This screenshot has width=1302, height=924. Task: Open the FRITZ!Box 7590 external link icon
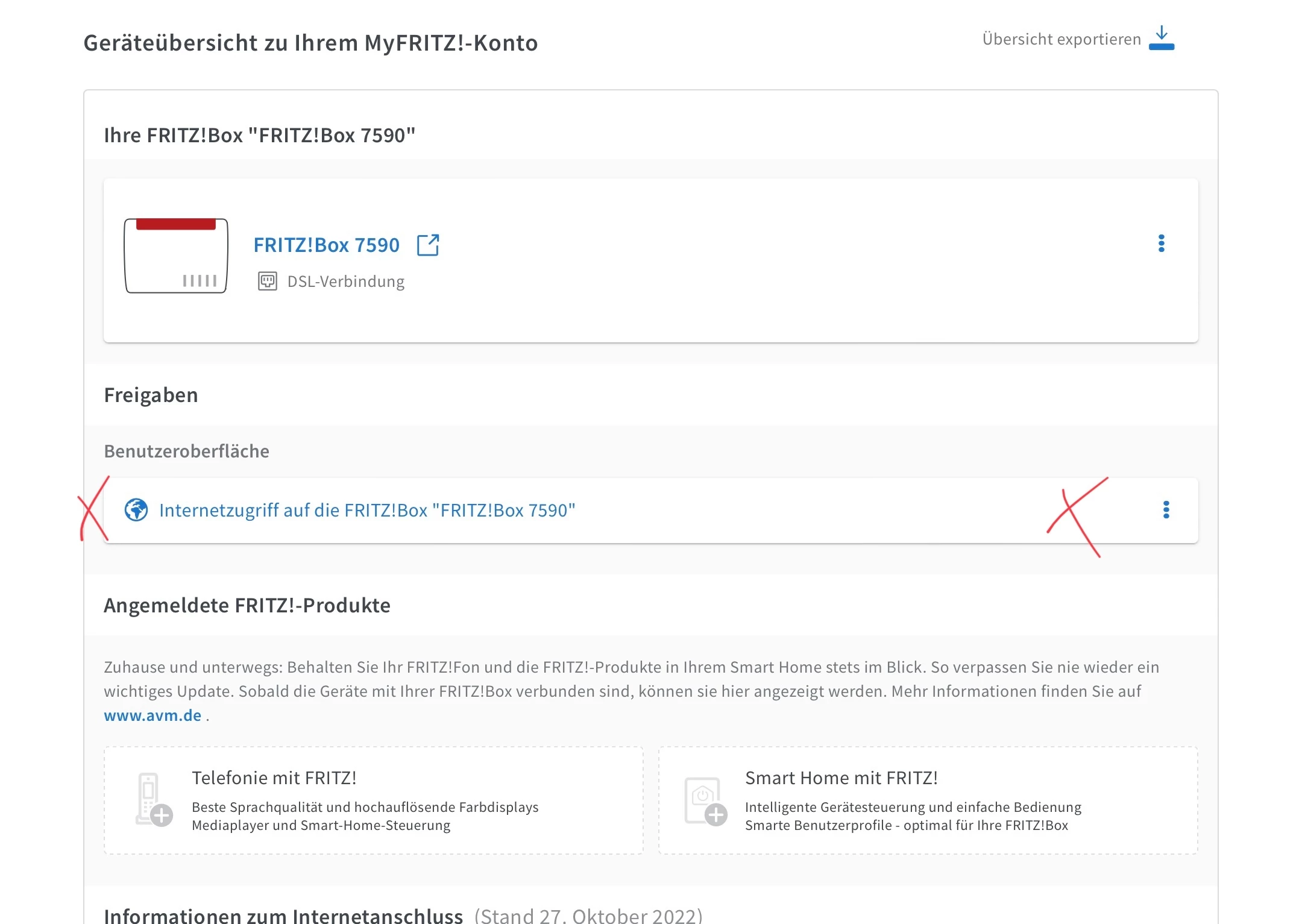(428, 245)
